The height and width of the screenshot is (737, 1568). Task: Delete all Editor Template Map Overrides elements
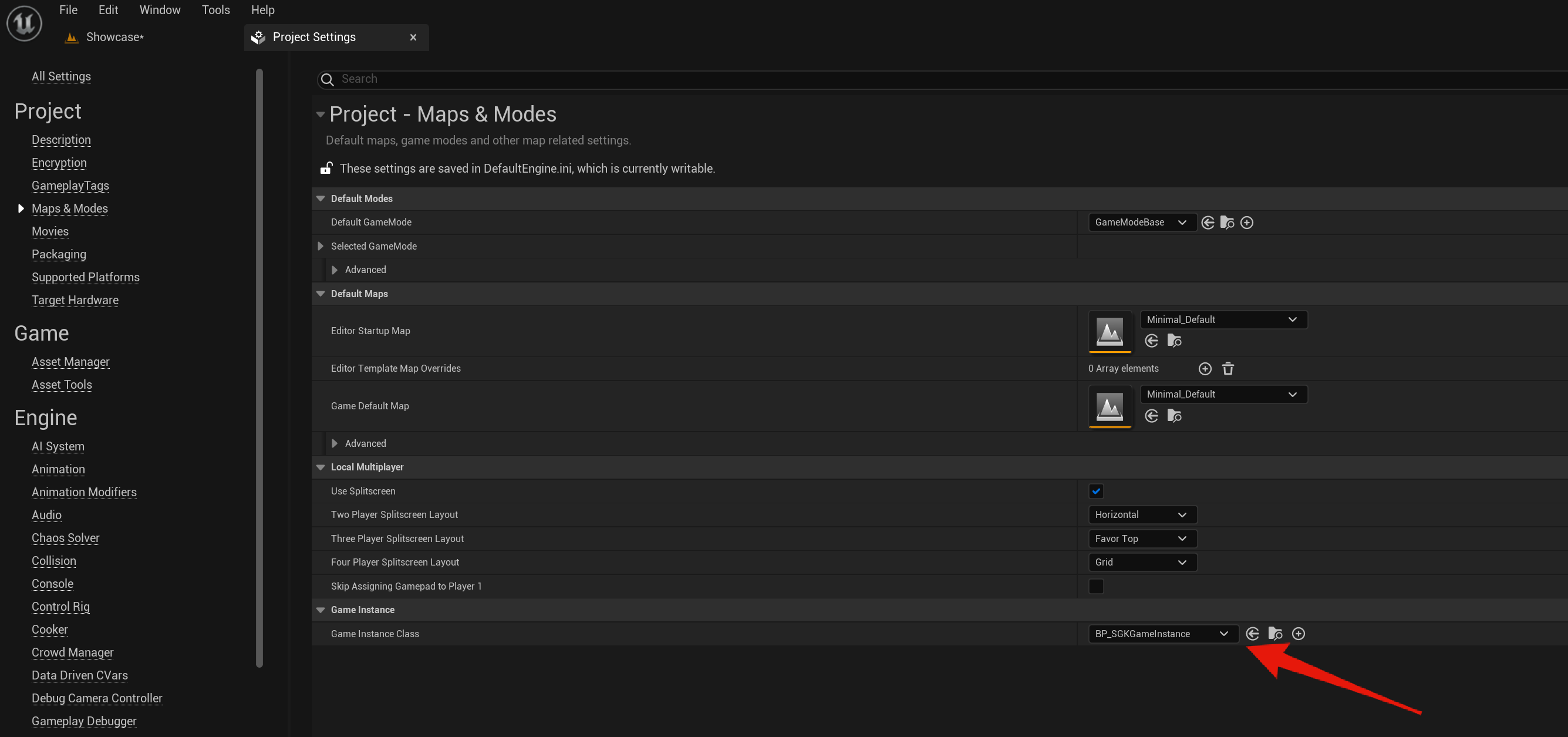tap(1228, 369)
